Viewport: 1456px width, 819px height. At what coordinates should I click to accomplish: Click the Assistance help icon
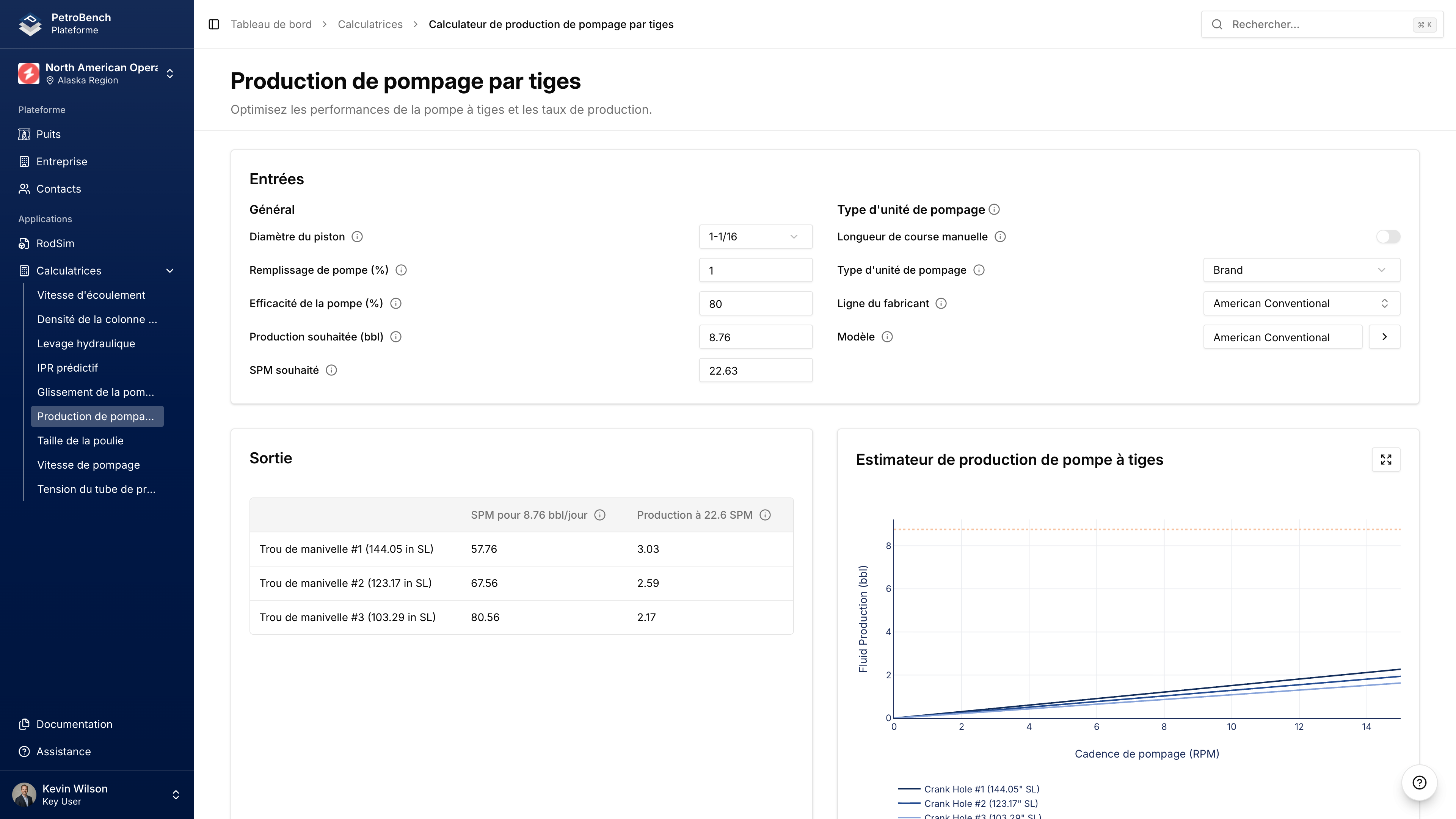(x=24, y=751)
